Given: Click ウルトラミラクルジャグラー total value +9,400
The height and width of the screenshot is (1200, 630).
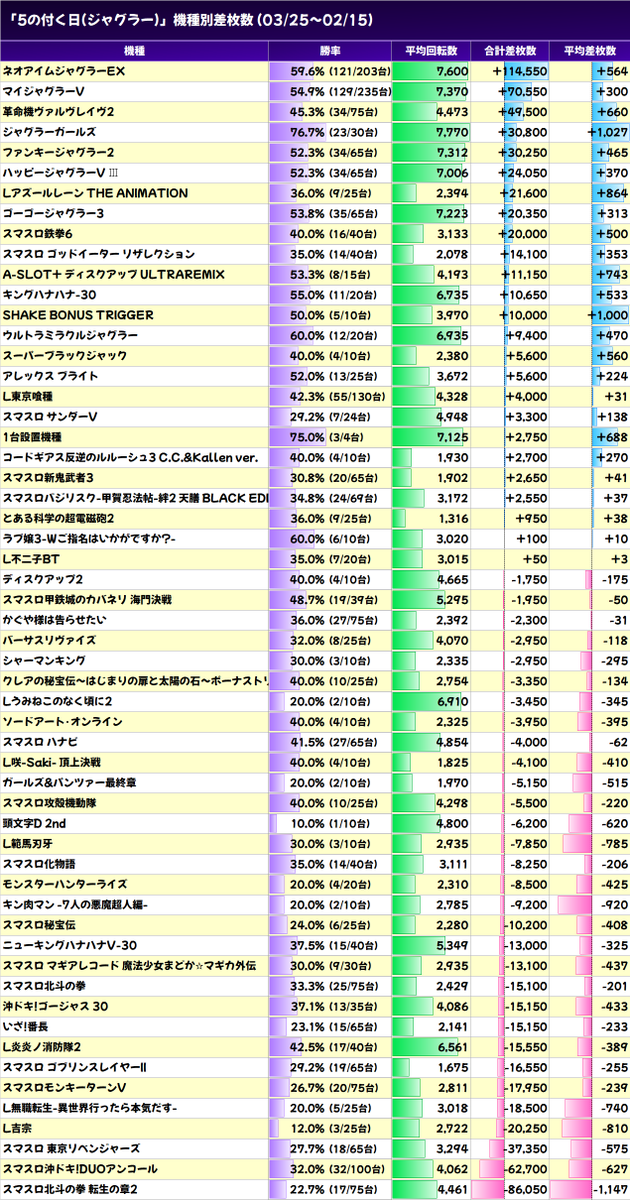Looking at the screenshot, I should click(526, 335).
